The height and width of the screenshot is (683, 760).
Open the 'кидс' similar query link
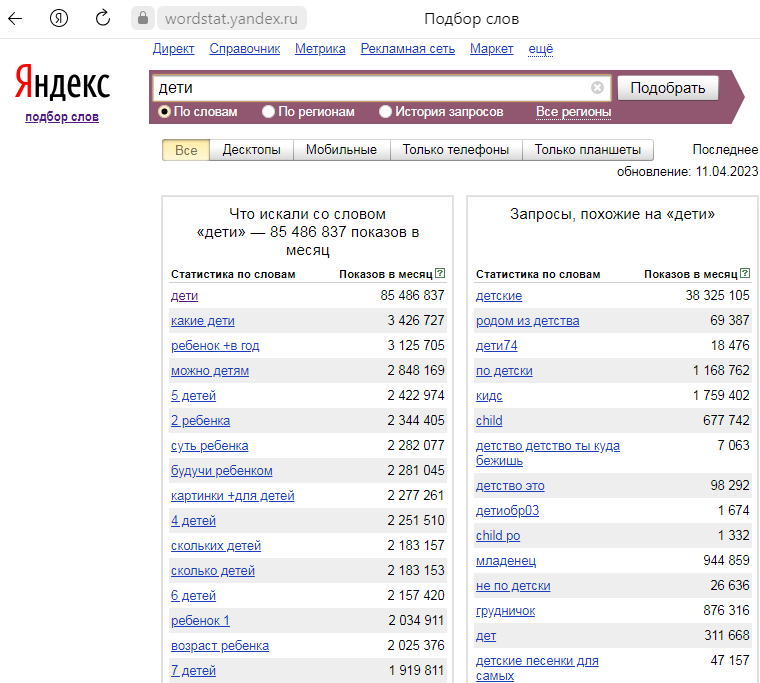(489, 396)
